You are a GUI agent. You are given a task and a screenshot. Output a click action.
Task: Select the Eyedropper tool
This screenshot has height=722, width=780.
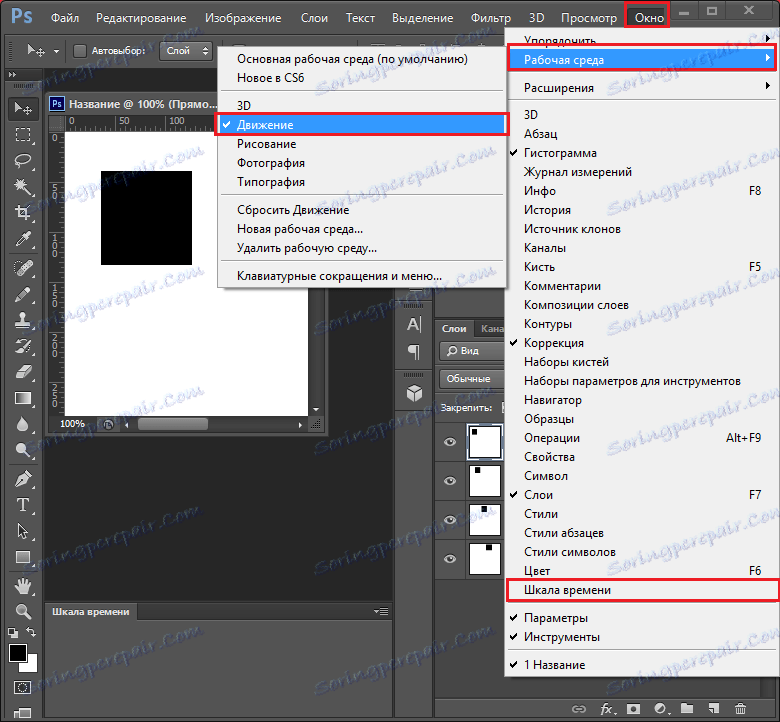(23, 239)
